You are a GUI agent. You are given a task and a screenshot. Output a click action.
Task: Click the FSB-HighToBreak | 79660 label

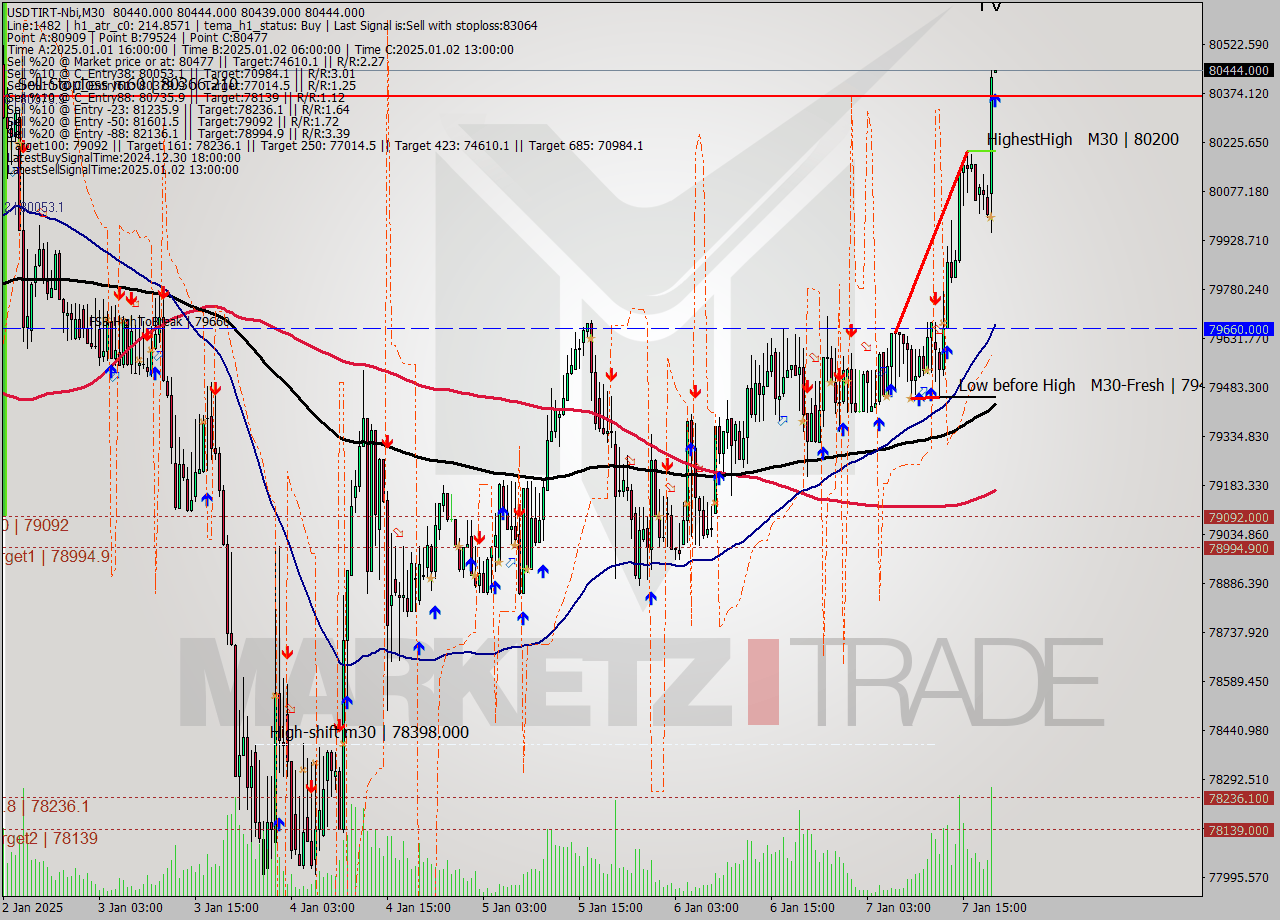(x=160, y=322)
